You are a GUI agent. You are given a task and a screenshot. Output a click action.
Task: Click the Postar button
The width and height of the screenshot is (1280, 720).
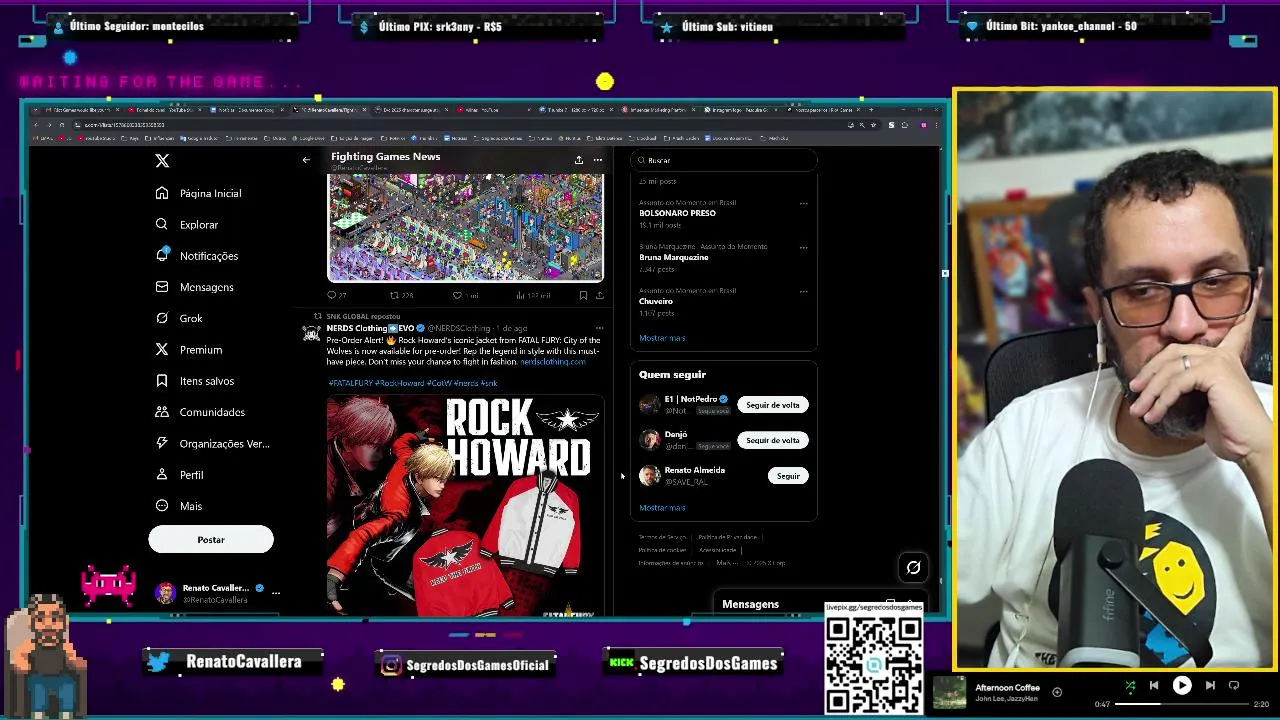click(211, 540)
